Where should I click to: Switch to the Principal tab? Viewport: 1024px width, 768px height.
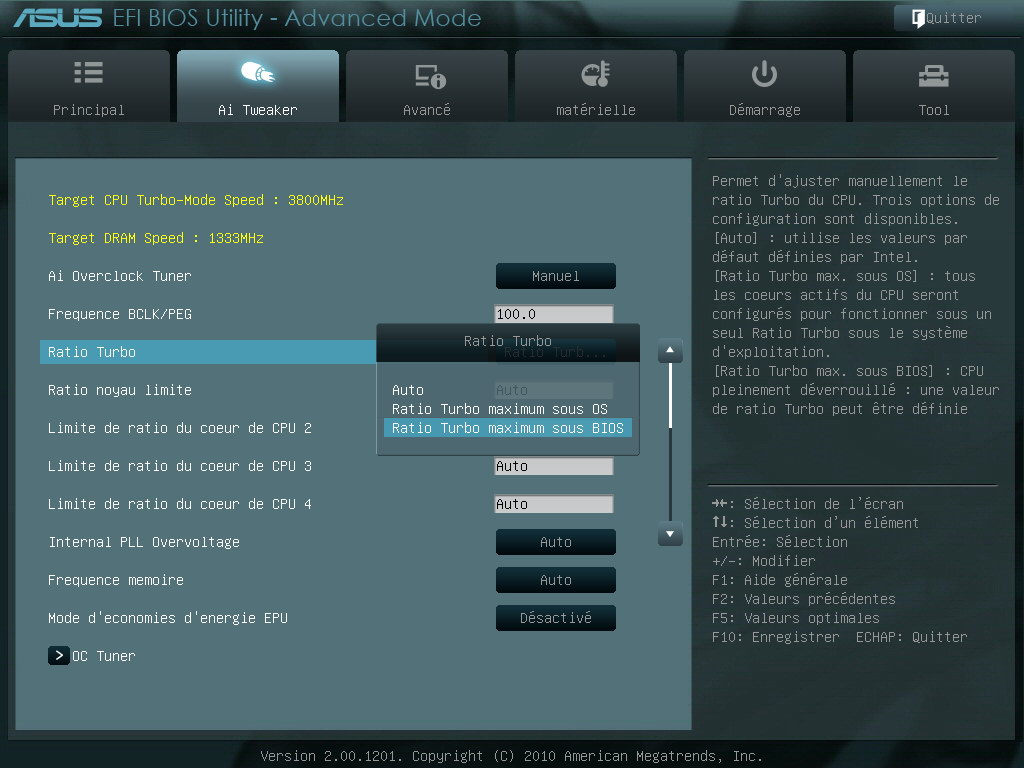coord(89,86)
